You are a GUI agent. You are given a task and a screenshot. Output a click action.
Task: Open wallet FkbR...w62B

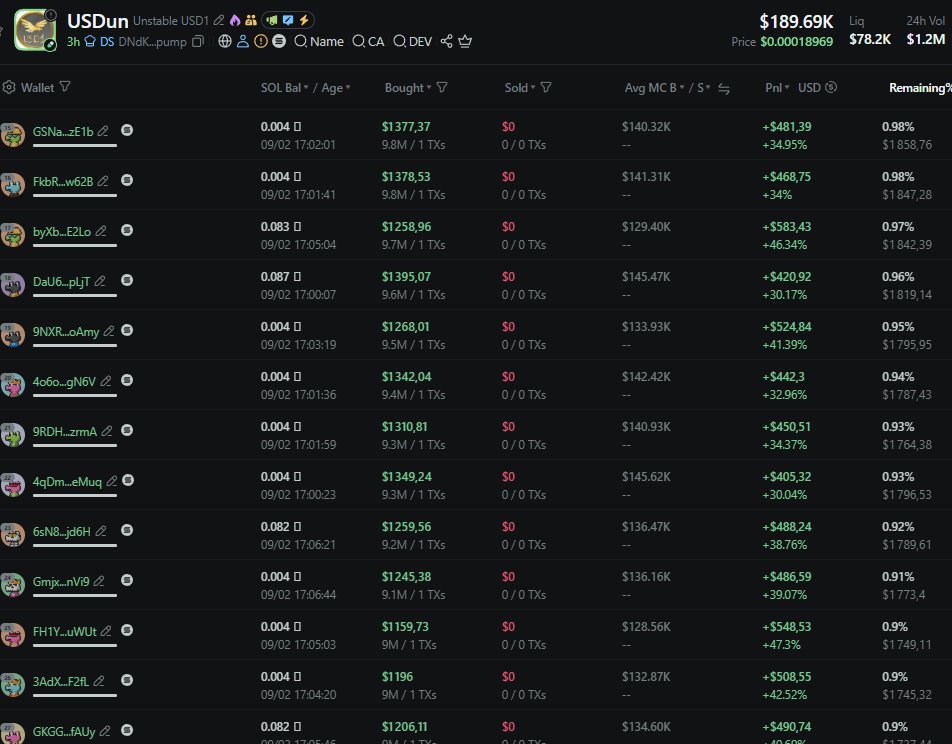point(63,181)
